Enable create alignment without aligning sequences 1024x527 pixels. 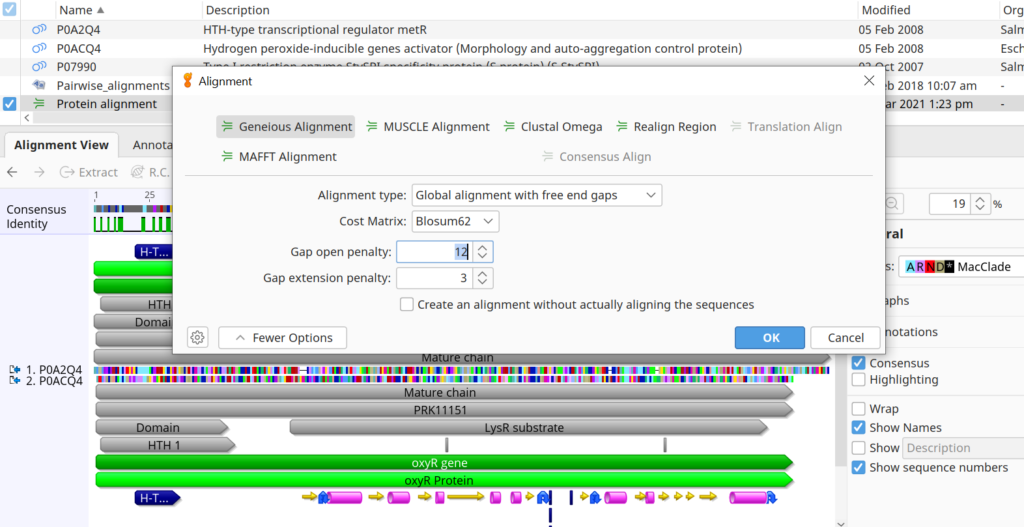coord(407,304)
